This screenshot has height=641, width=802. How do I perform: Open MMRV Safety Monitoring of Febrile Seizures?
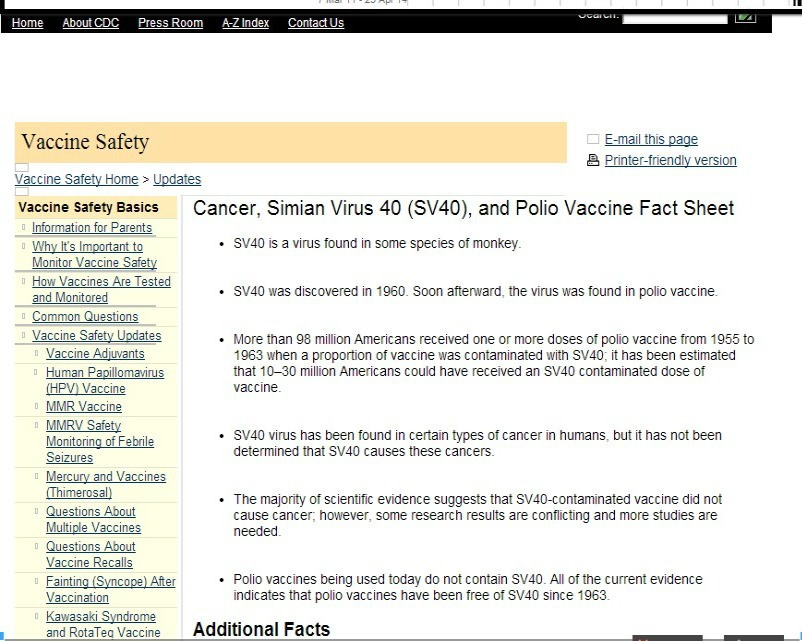coord(100,441)
